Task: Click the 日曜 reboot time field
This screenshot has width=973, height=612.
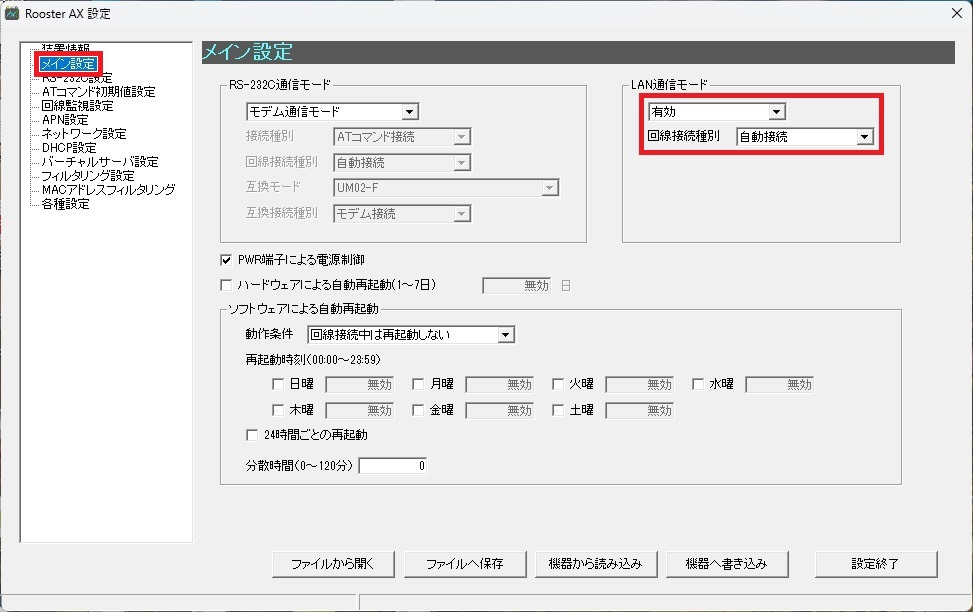Action: (360, 385)
